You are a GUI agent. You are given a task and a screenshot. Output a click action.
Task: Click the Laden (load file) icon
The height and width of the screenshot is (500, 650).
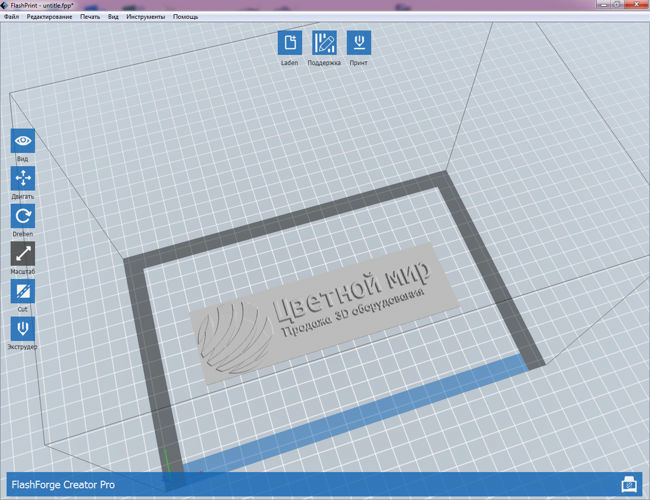290,42
